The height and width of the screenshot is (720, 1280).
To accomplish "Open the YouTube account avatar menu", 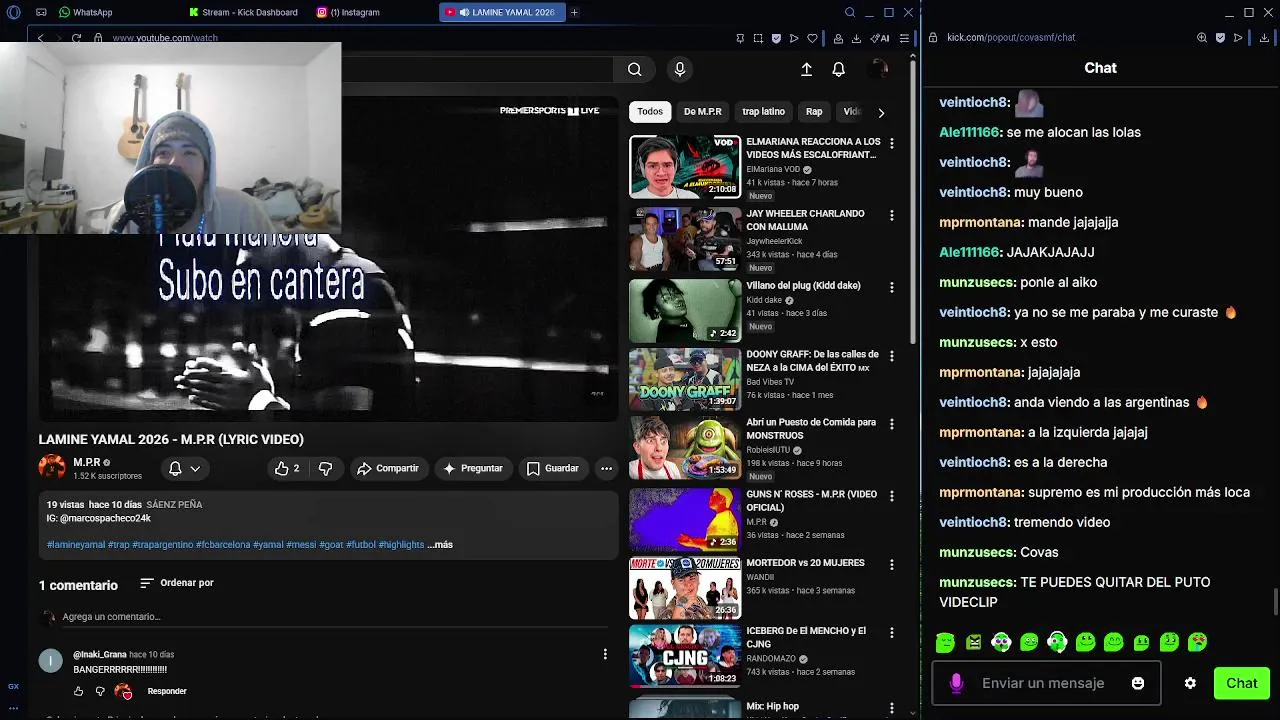I will (x=878, y=69).
